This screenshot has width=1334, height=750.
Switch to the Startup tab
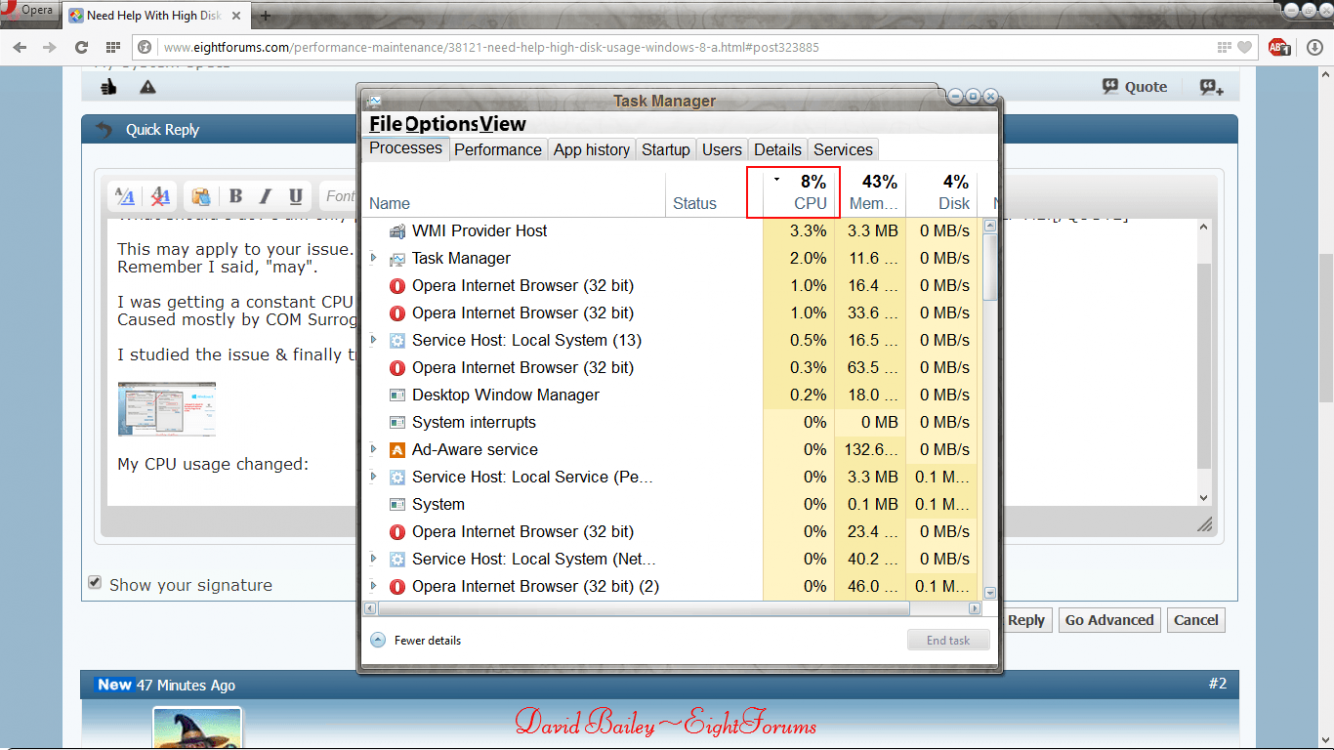pos(666,150)
